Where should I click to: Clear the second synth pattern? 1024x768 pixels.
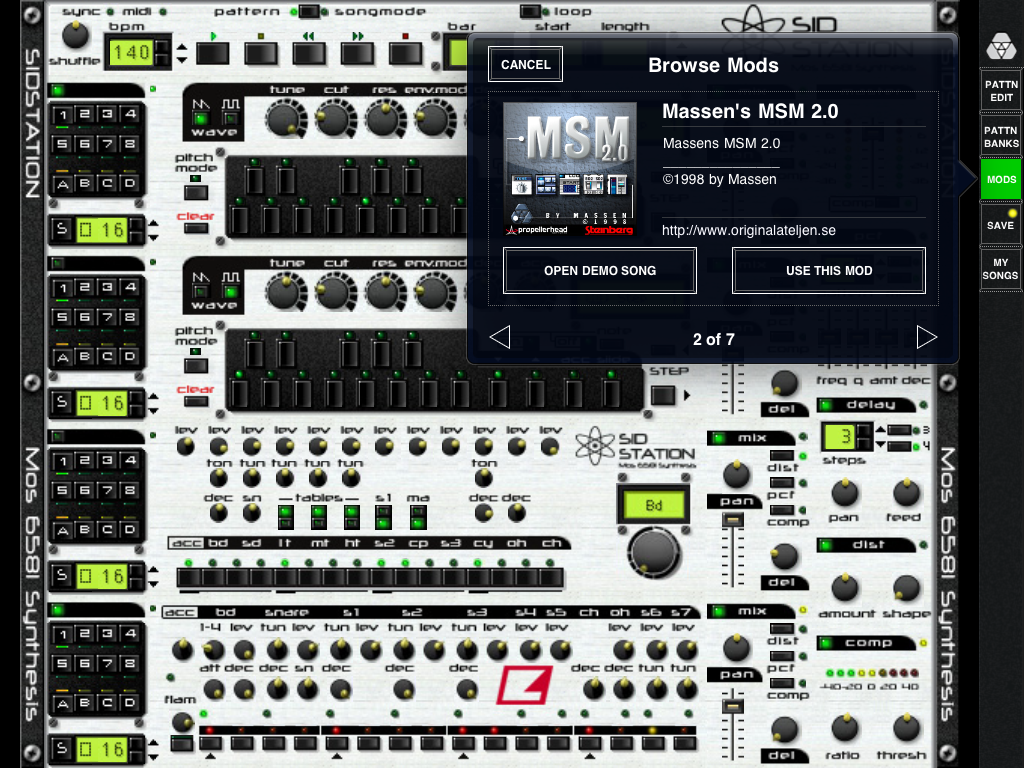pos(195,401)
